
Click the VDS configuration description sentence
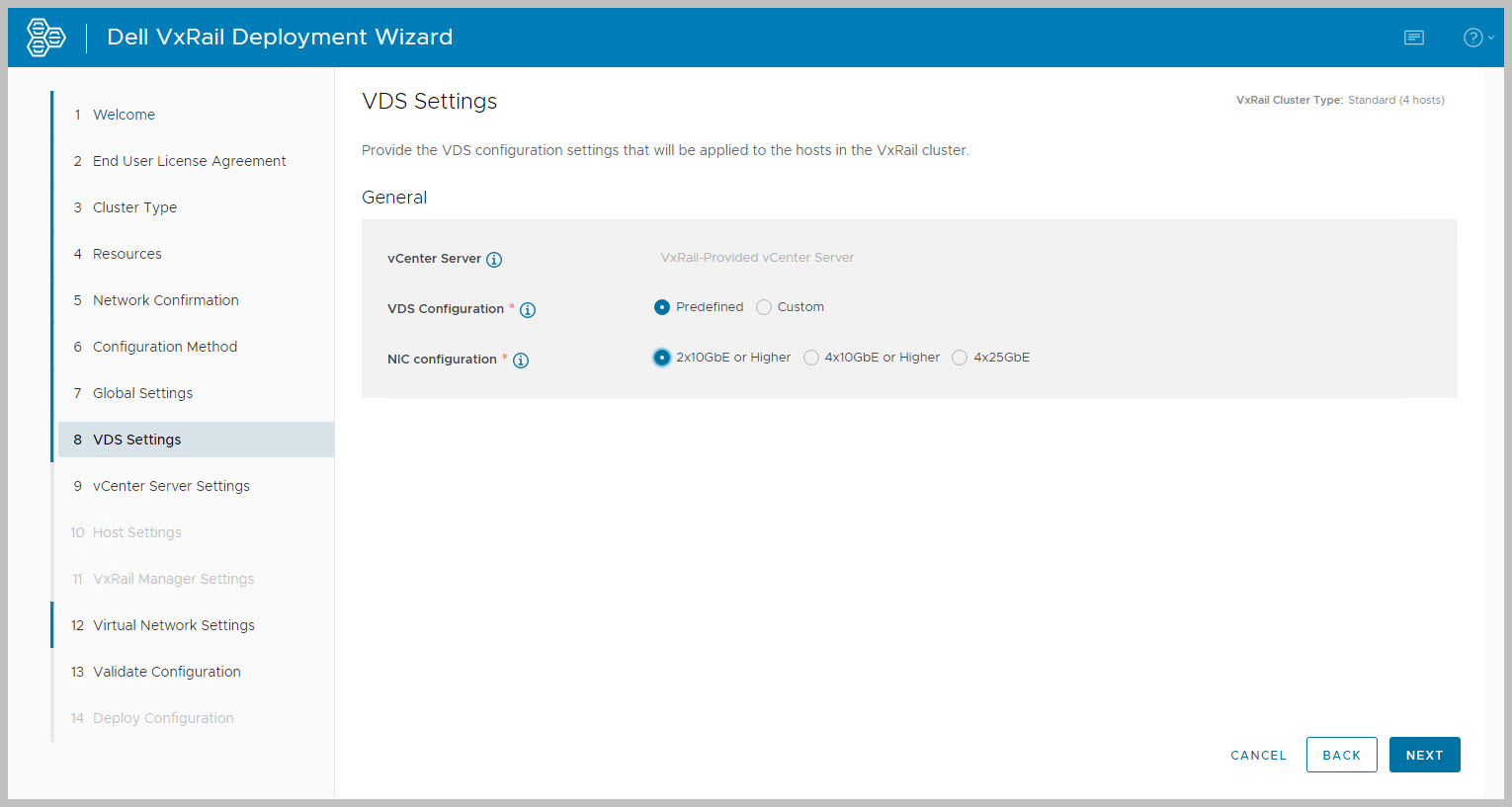click(665, 150)
